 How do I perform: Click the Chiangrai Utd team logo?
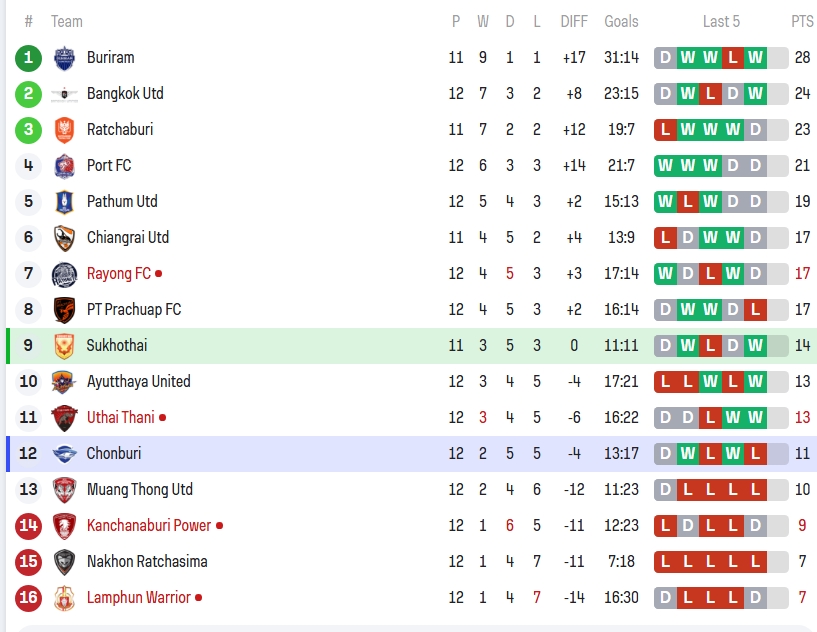pyautogui.click(x=64, y=238)
